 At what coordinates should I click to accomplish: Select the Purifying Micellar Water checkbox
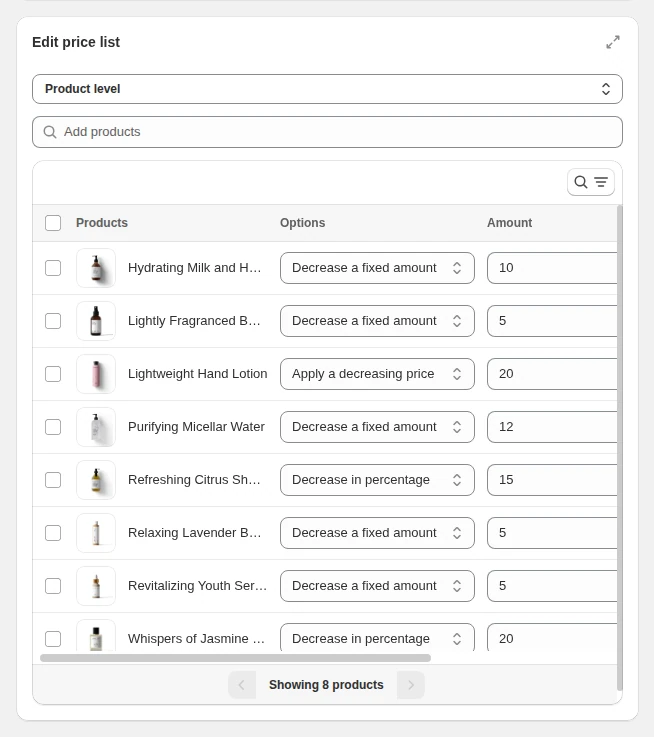pyautogui.click(x=53, y=427)
